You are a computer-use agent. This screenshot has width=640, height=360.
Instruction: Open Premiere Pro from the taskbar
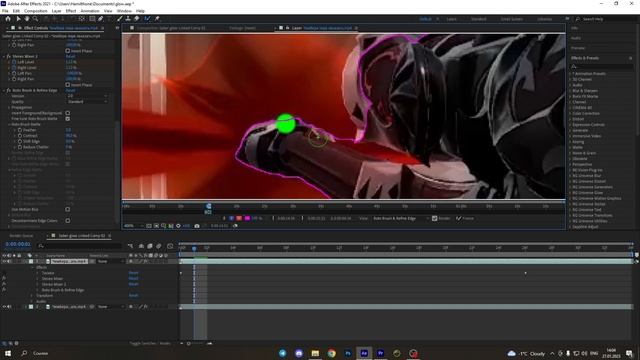(x=380, y=353)
